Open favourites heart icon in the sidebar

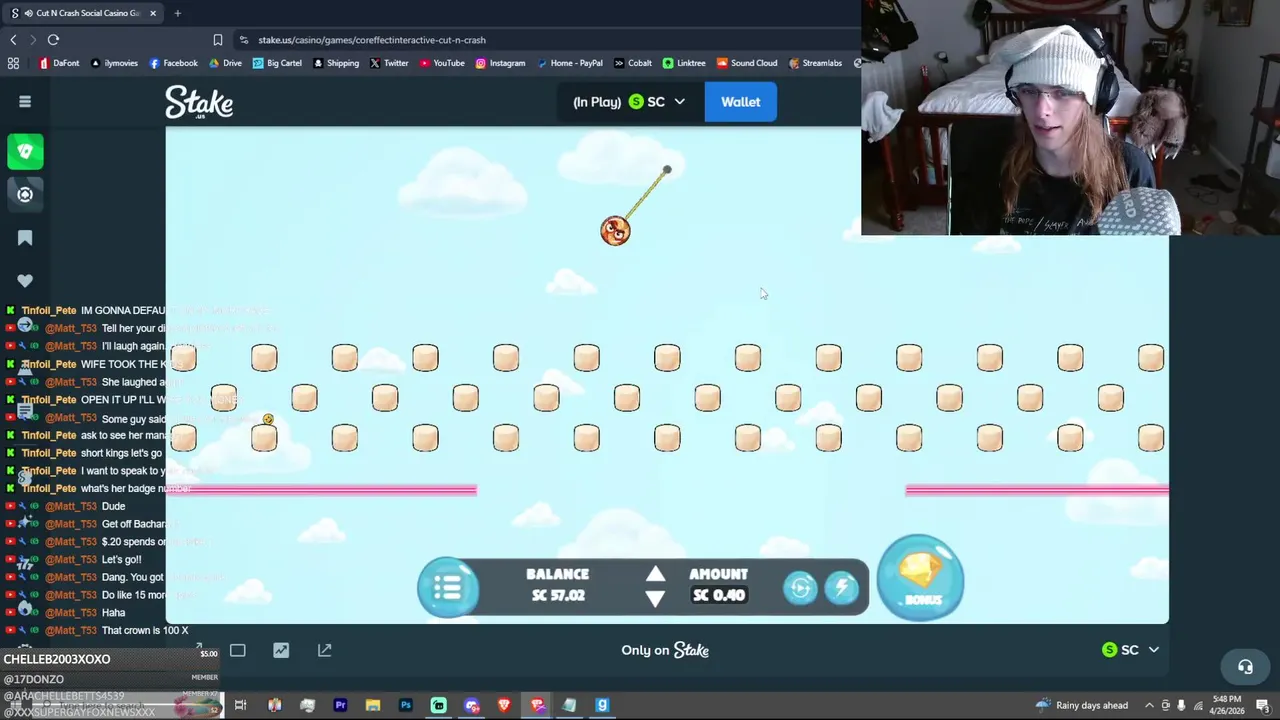coord(25,281)
